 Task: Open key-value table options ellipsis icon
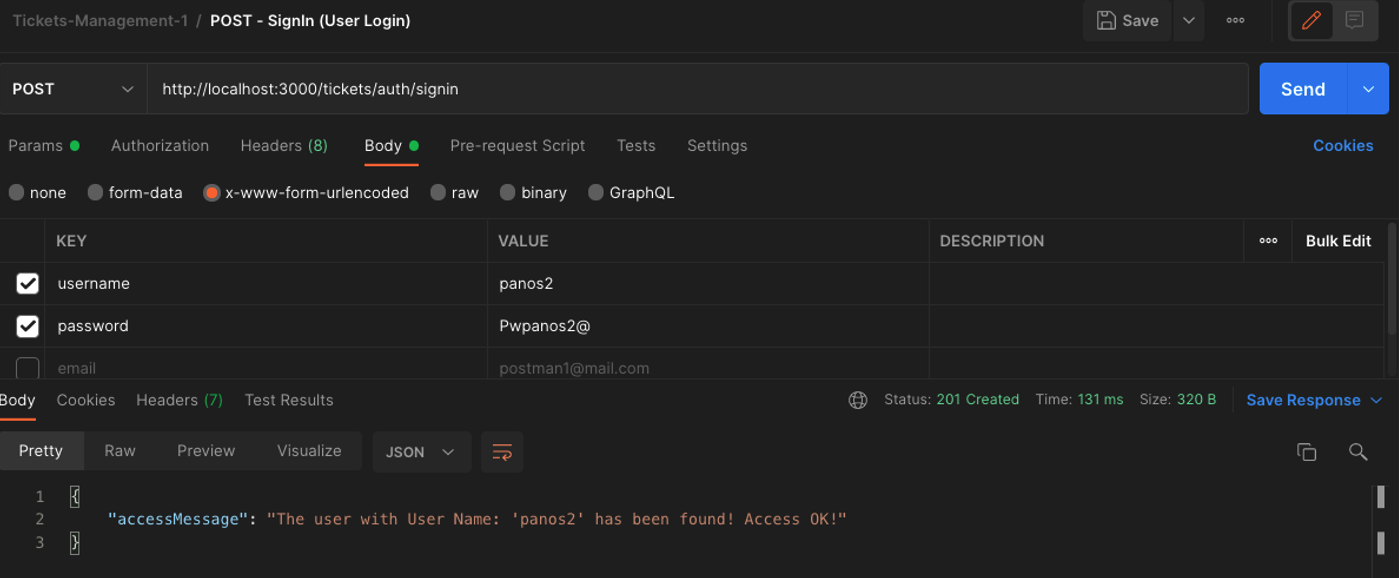click(x=1267, y=240)
